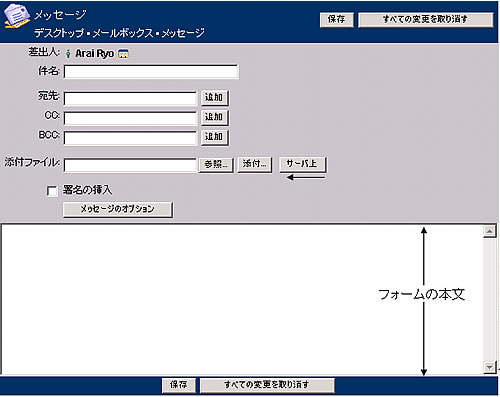Click the メールボックス breadcrumb link

pyautogui.click(x=123, y=33)
